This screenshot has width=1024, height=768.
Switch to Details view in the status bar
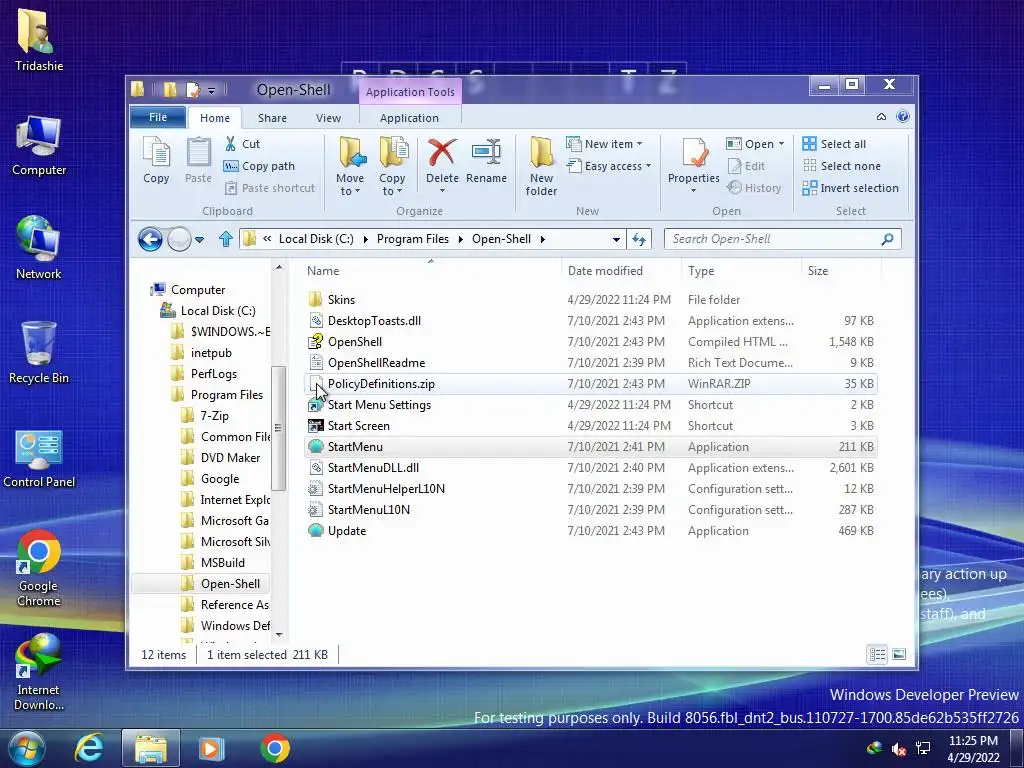pos(877,654)
